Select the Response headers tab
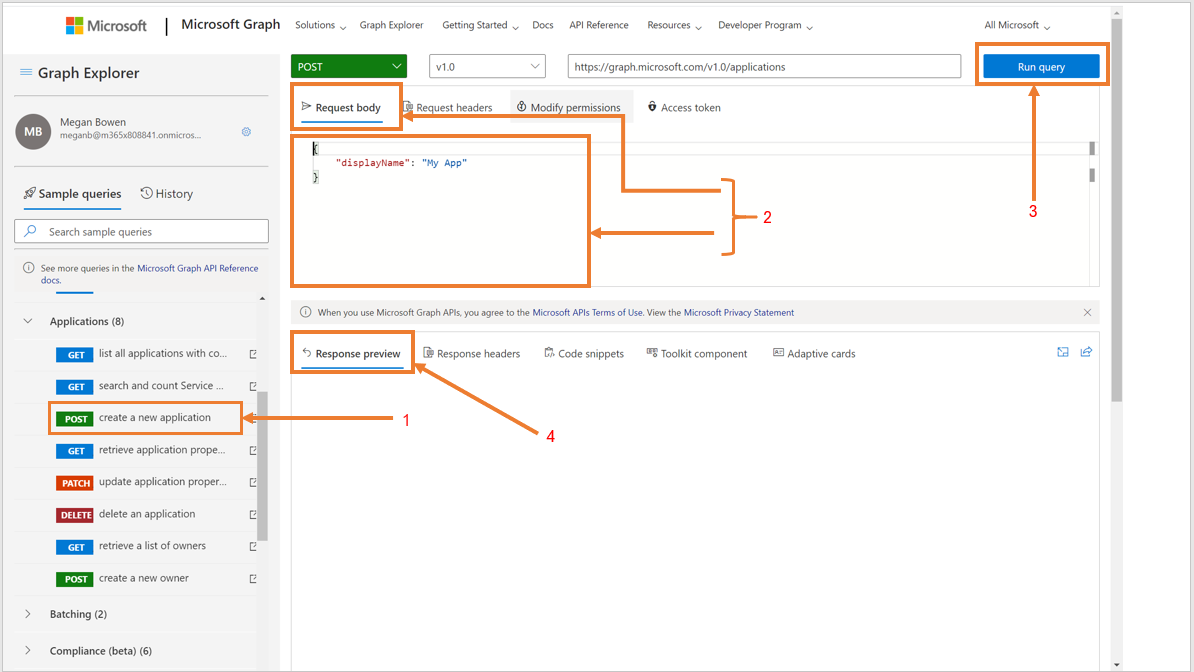The height and width of the screenshot is (672, 1194). click(472, 354)
